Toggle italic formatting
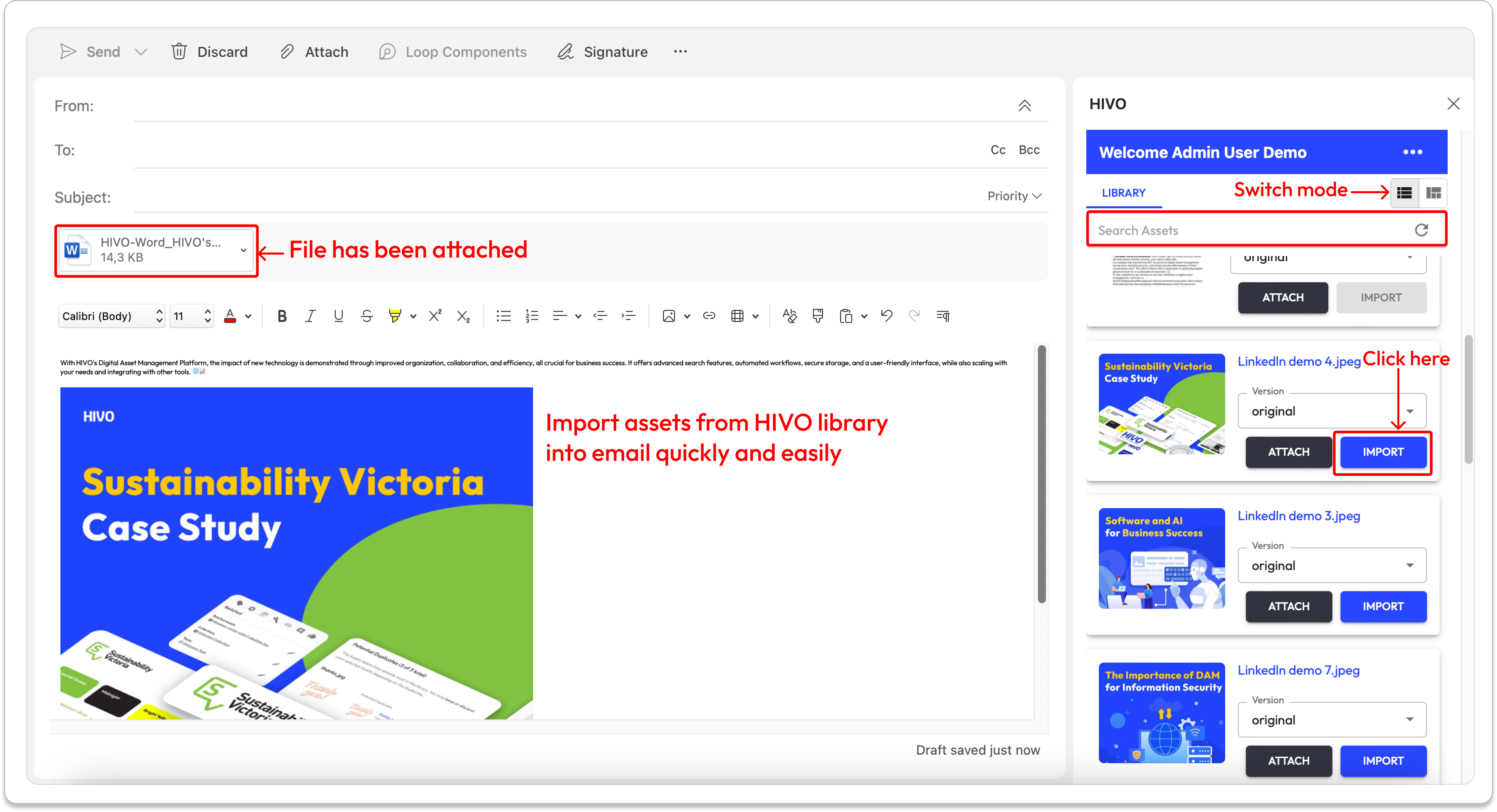Image resolution: width=1497 pixels, height=812 pixels. [310, 316]
